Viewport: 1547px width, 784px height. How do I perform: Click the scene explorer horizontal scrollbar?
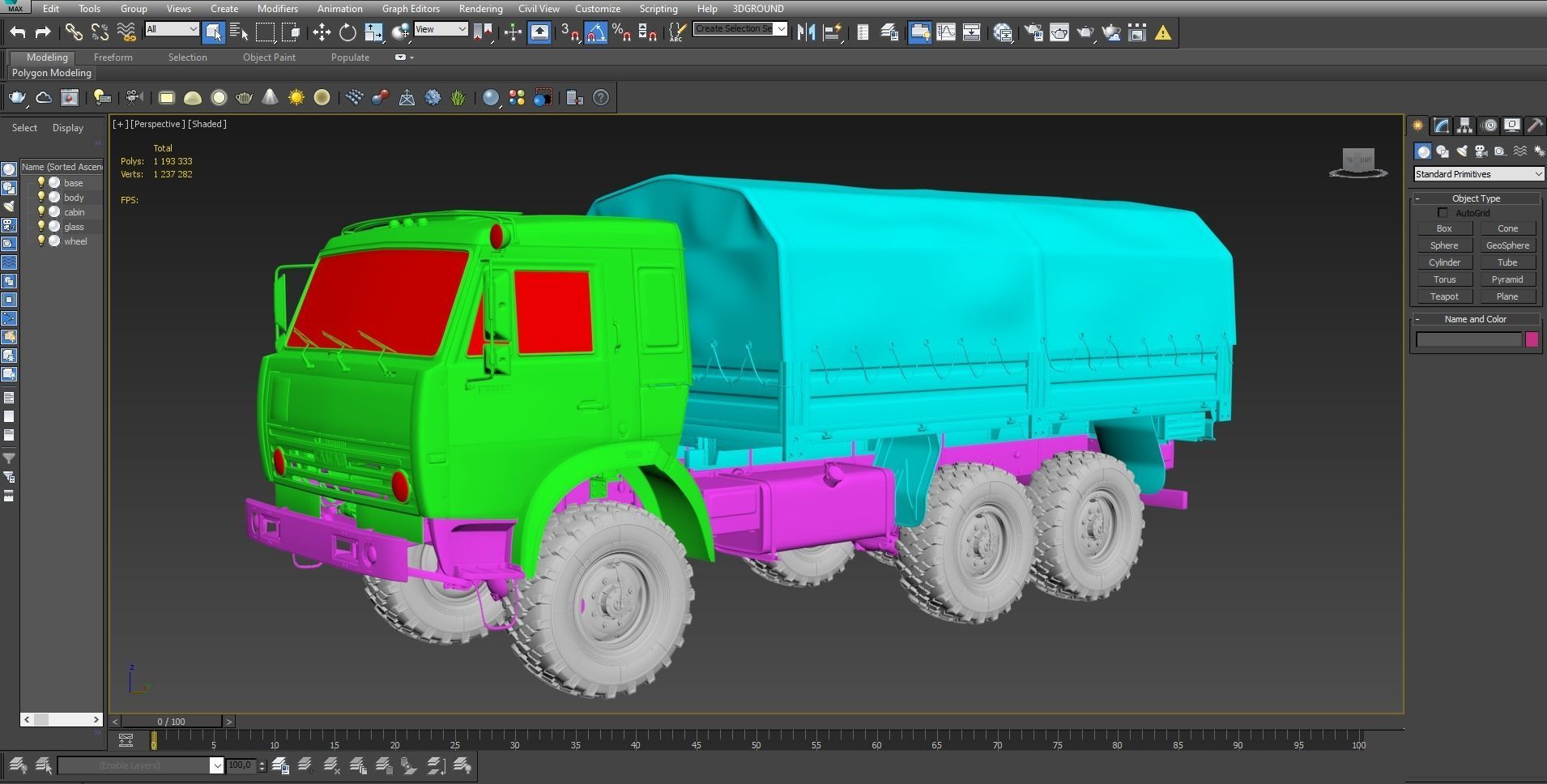coord(62,719)
